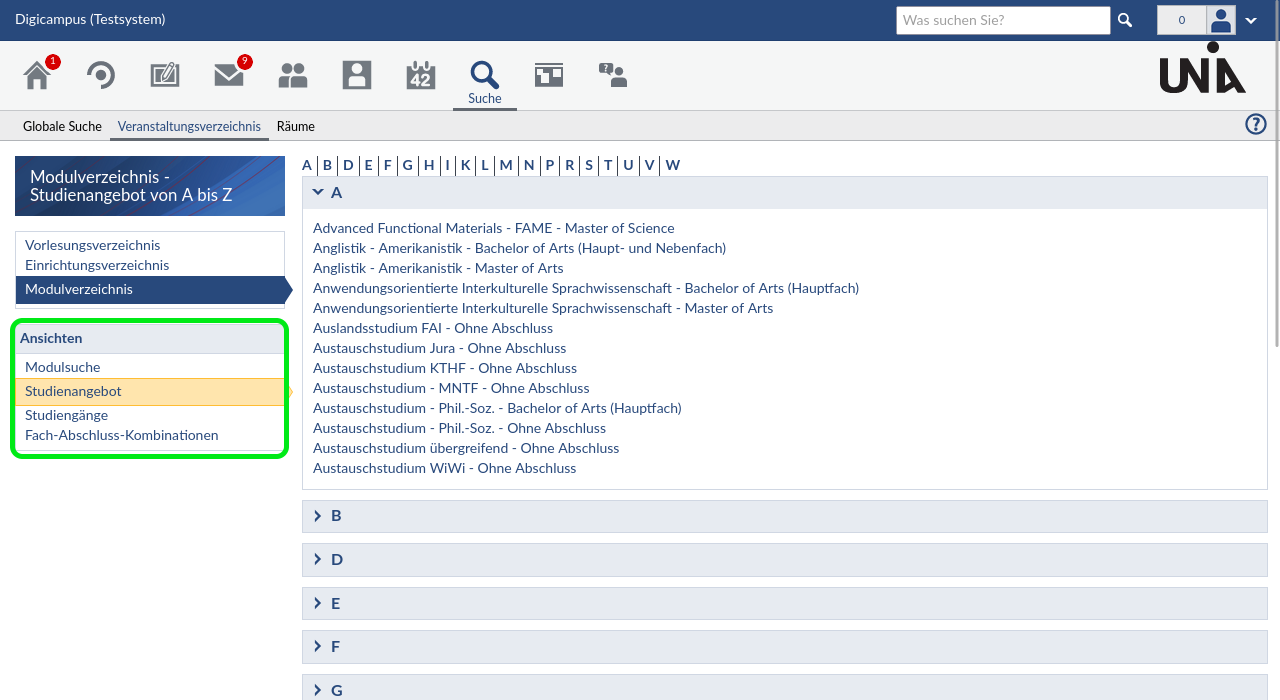
Task: Click the profile portrait icon in navigation
Action: pyautogui.click(x=357, y=76)
